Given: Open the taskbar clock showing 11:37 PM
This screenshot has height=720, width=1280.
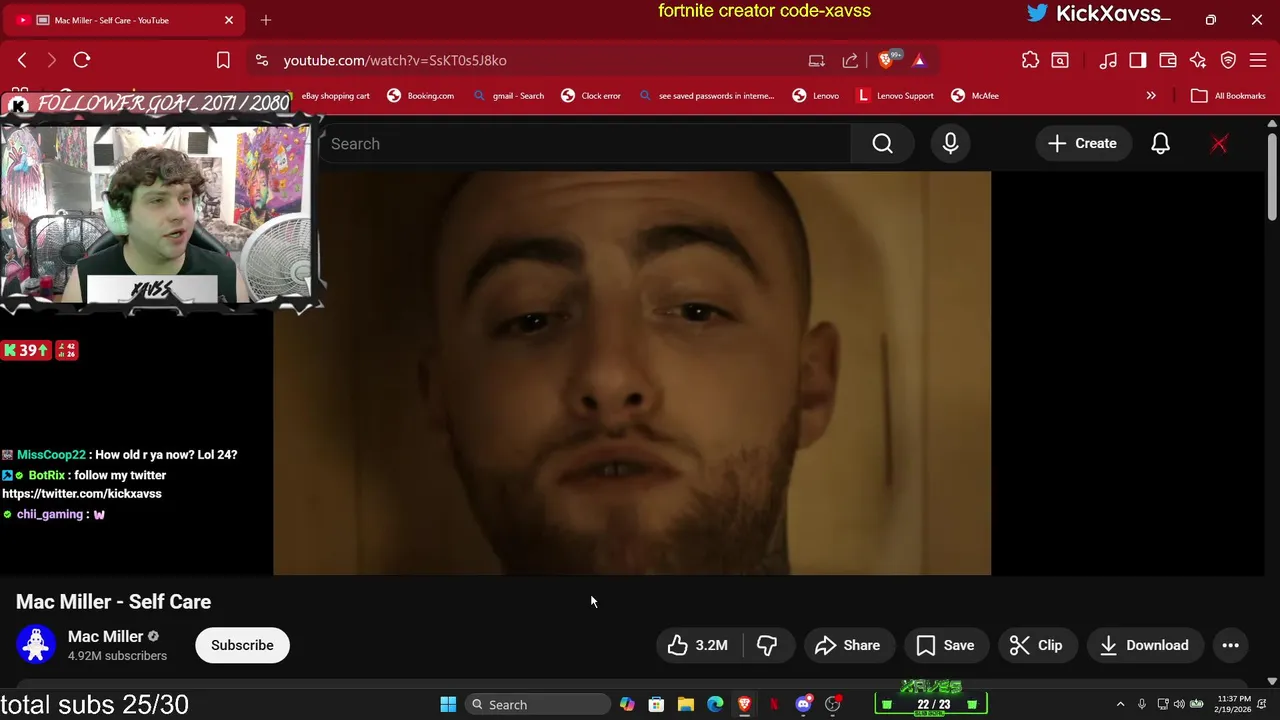Looking at the screenshot, I should click(1234, 704).
